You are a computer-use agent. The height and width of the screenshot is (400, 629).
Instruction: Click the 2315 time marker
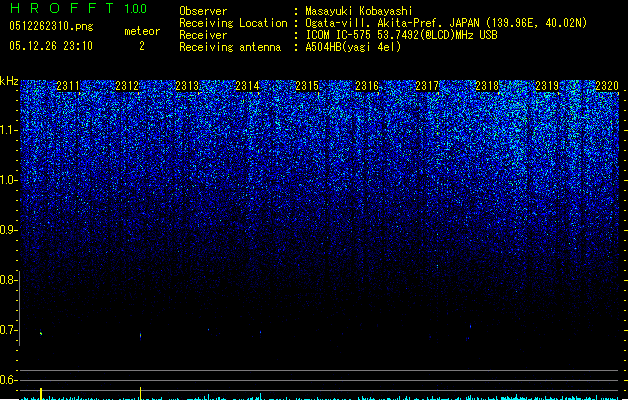tap(307, 85)
